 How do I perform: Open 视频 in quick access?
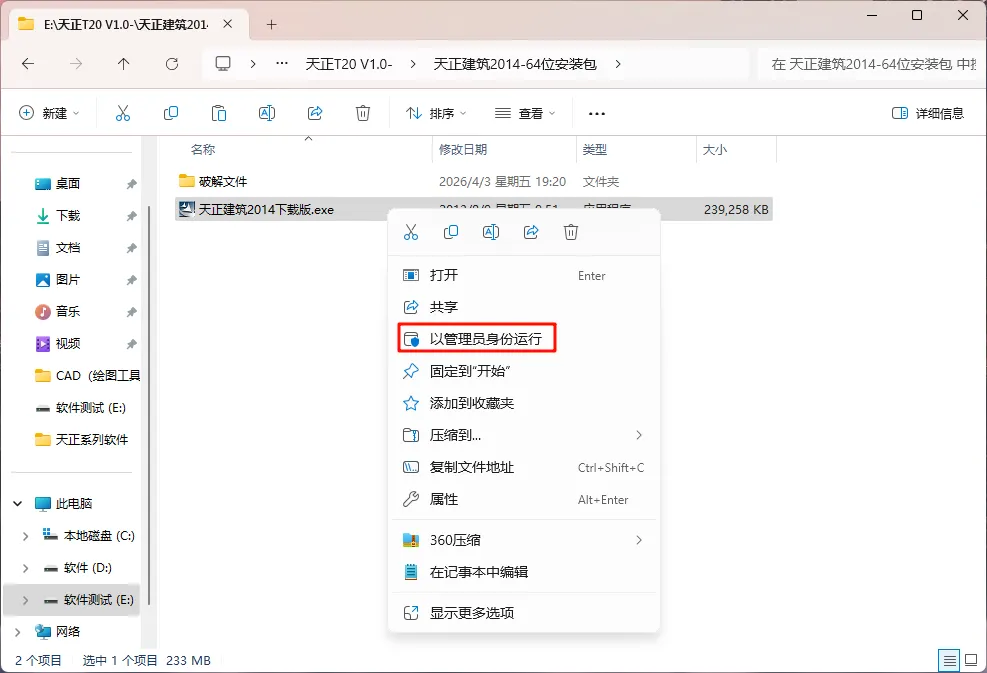(x=67, y=343)
